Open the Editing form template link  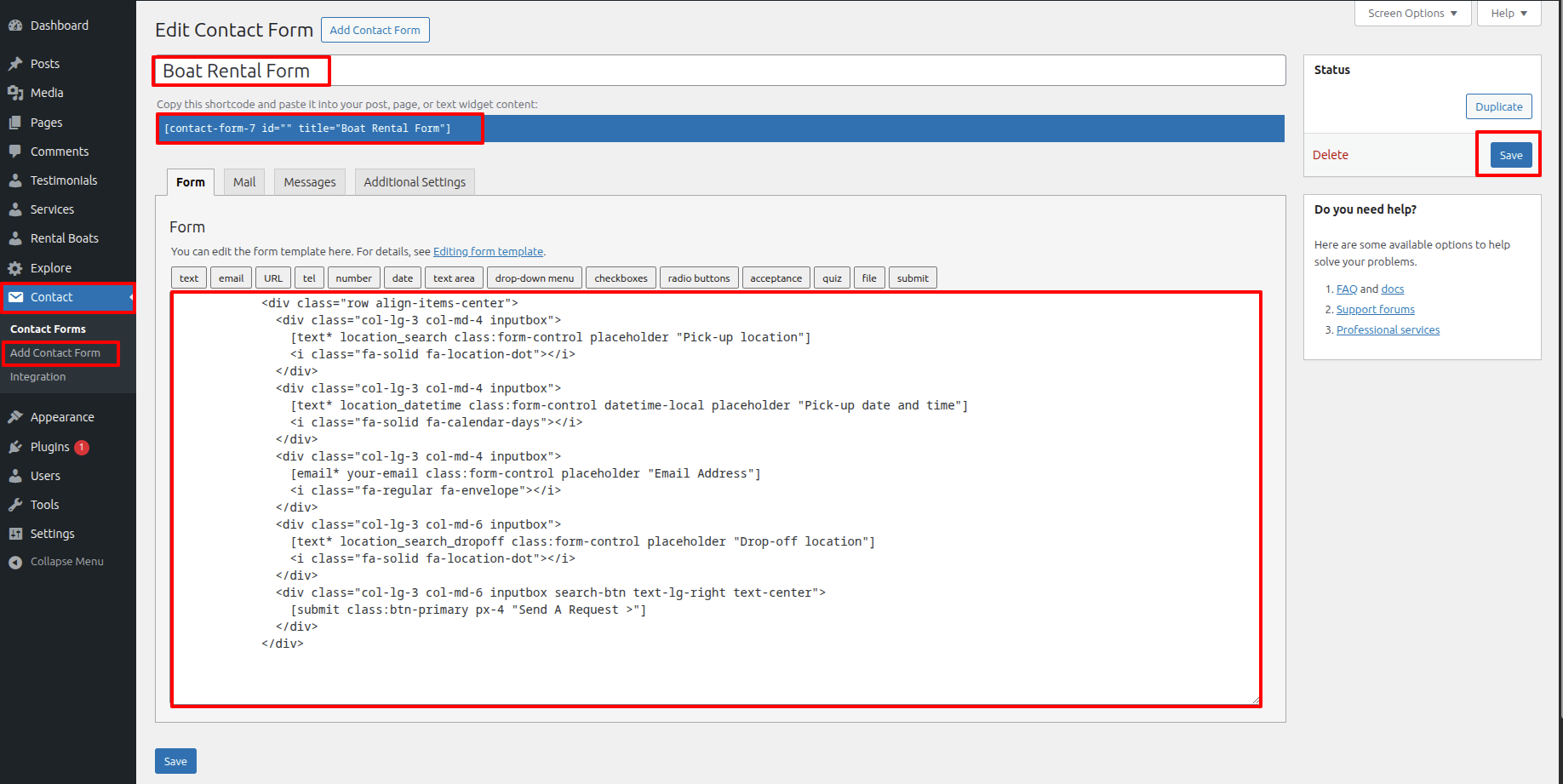[488, 252]
